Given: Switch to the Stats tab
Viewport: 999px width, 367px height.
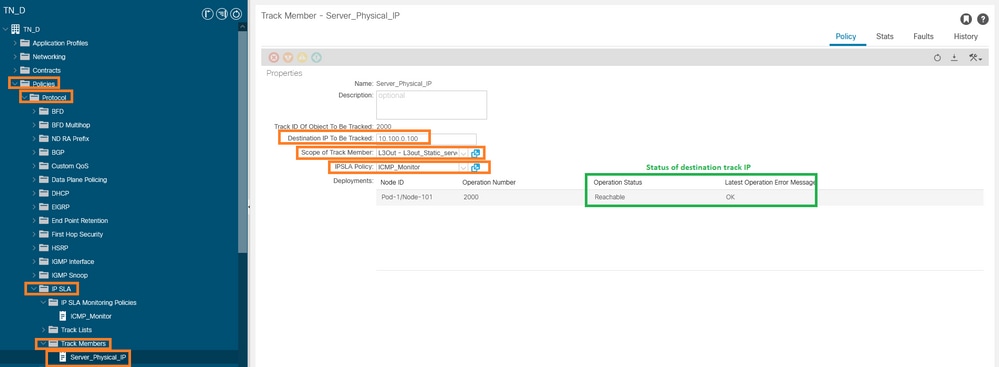Looking at the screenshot, I should click(884, 37).
